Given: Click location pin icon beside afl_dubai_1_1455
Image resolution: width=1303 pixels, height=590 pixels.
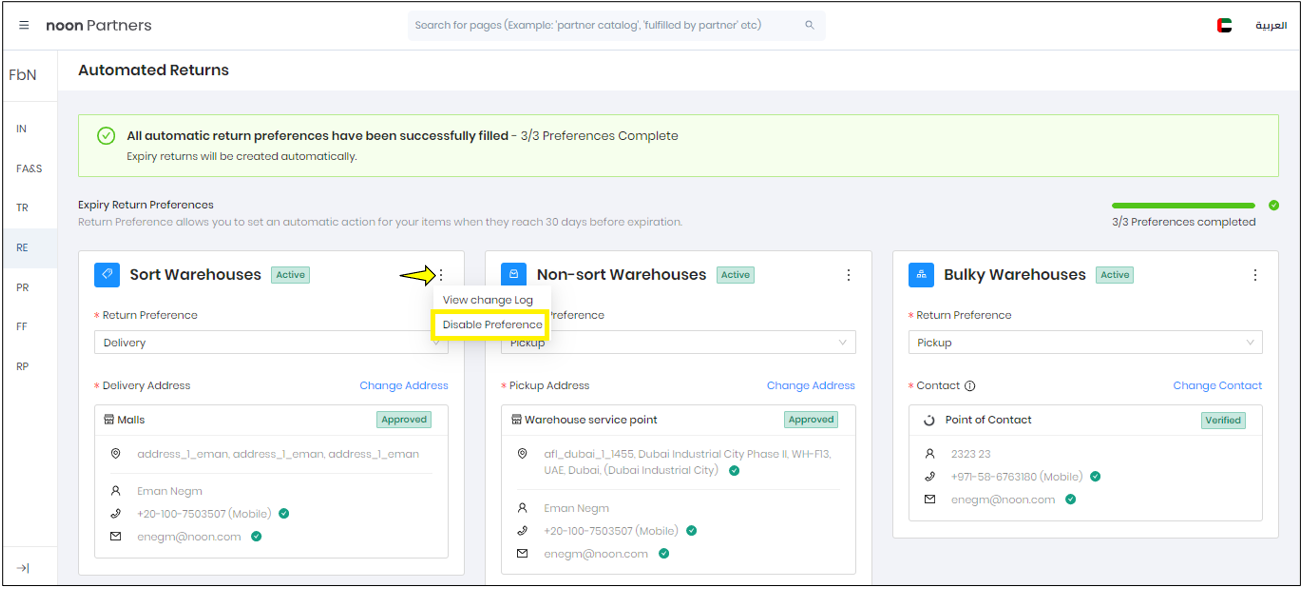Looking at the screenshot, I should [x=522, y=454].
